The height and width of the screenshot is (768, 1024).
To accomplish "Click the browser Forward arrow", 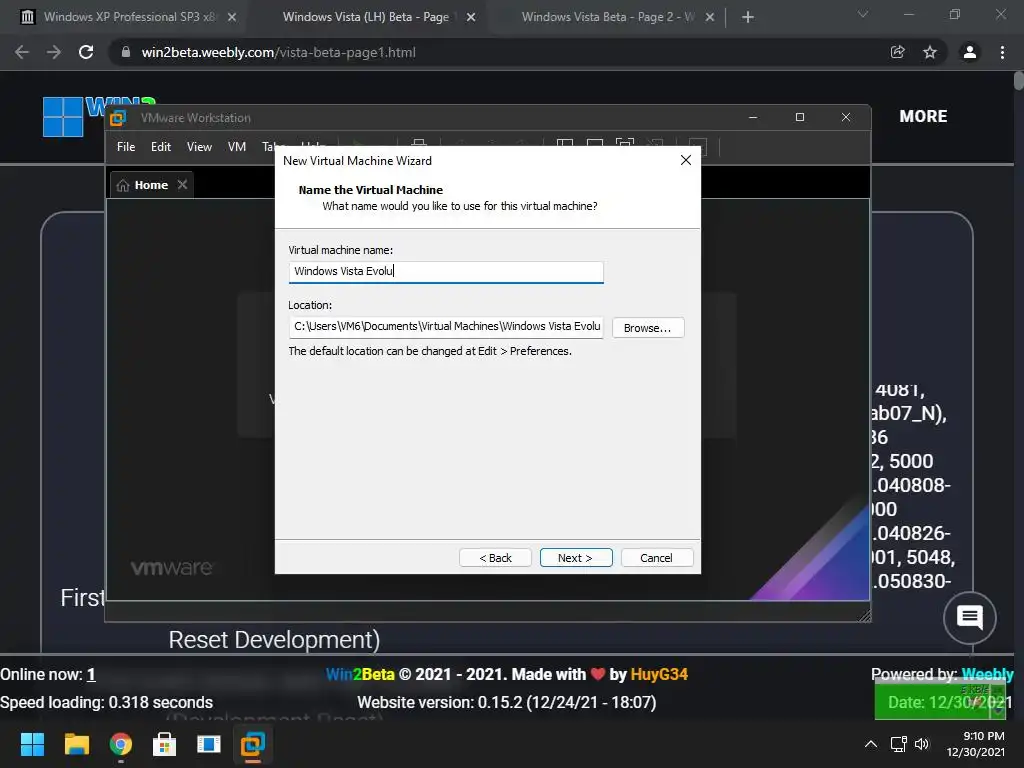I will coord(54,52).
